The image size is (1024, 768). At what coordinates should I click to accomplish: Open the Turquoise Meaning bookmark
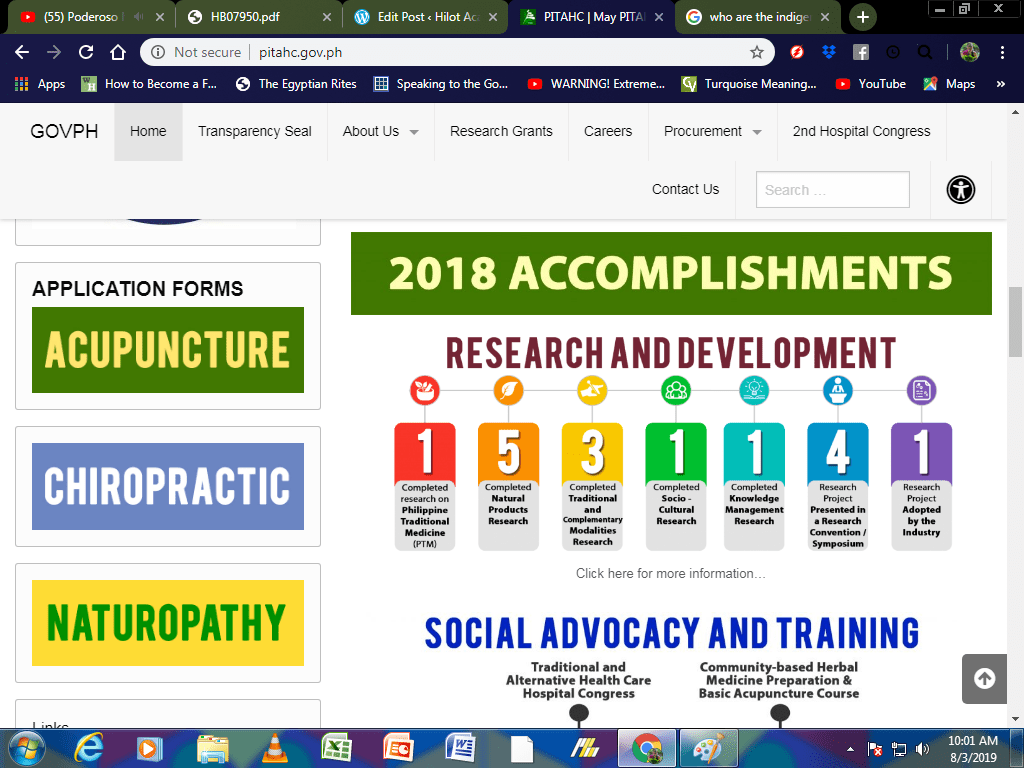tap(749, 84)
